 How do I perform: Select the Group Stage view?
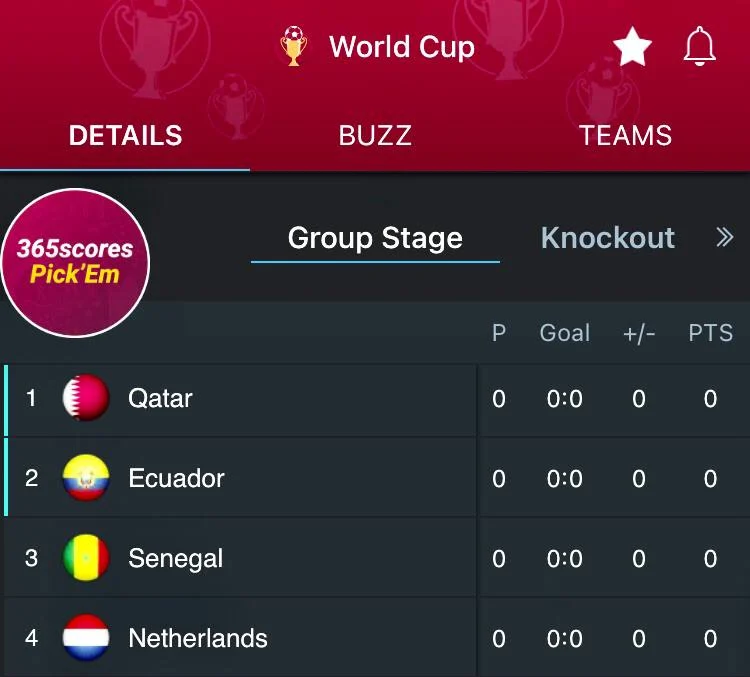(x=375, y=238)
